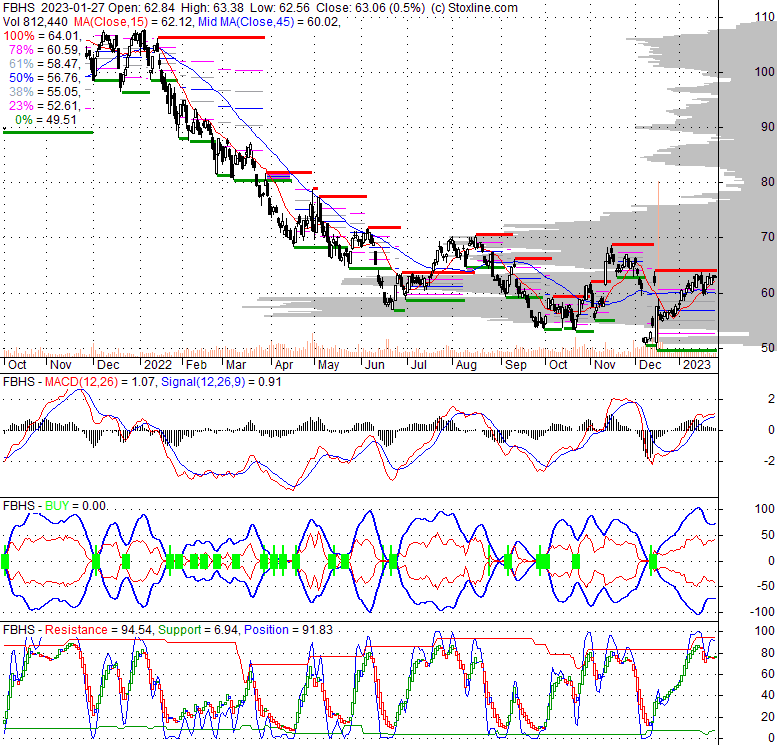Click the FBHS ticker header text
Viewport: 778px width, 746px height.
click(19, 8)
